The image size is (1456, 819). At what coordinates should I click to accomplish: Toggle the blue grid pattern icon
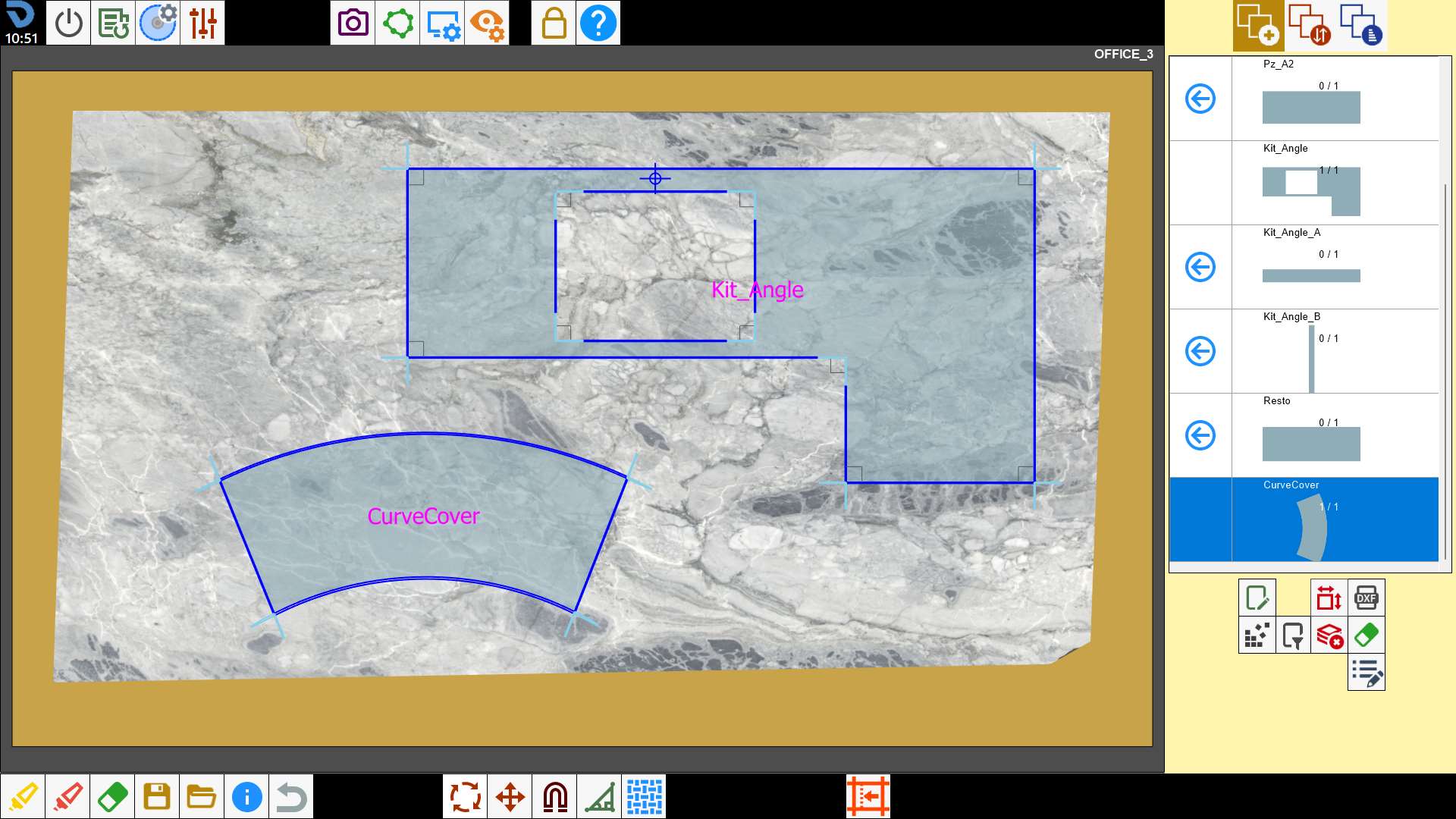[645, 797]
